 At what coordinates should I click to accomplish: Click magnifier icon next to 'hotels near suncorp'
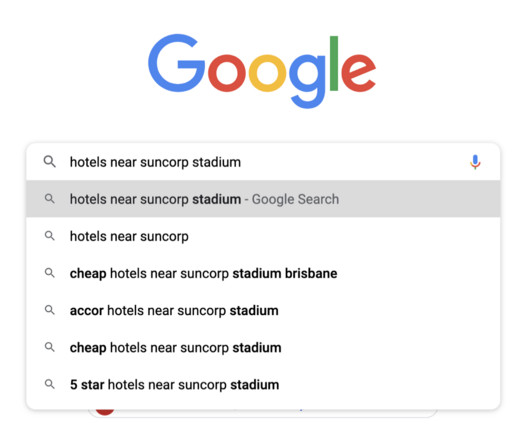(x=50, y=236)
